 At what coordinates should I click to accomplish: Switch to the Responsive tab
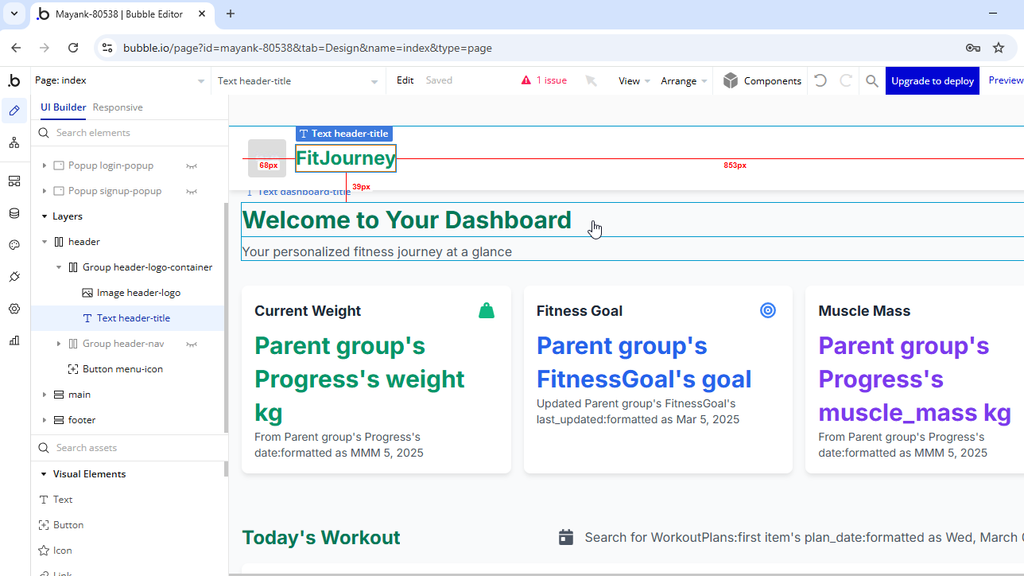118,107
